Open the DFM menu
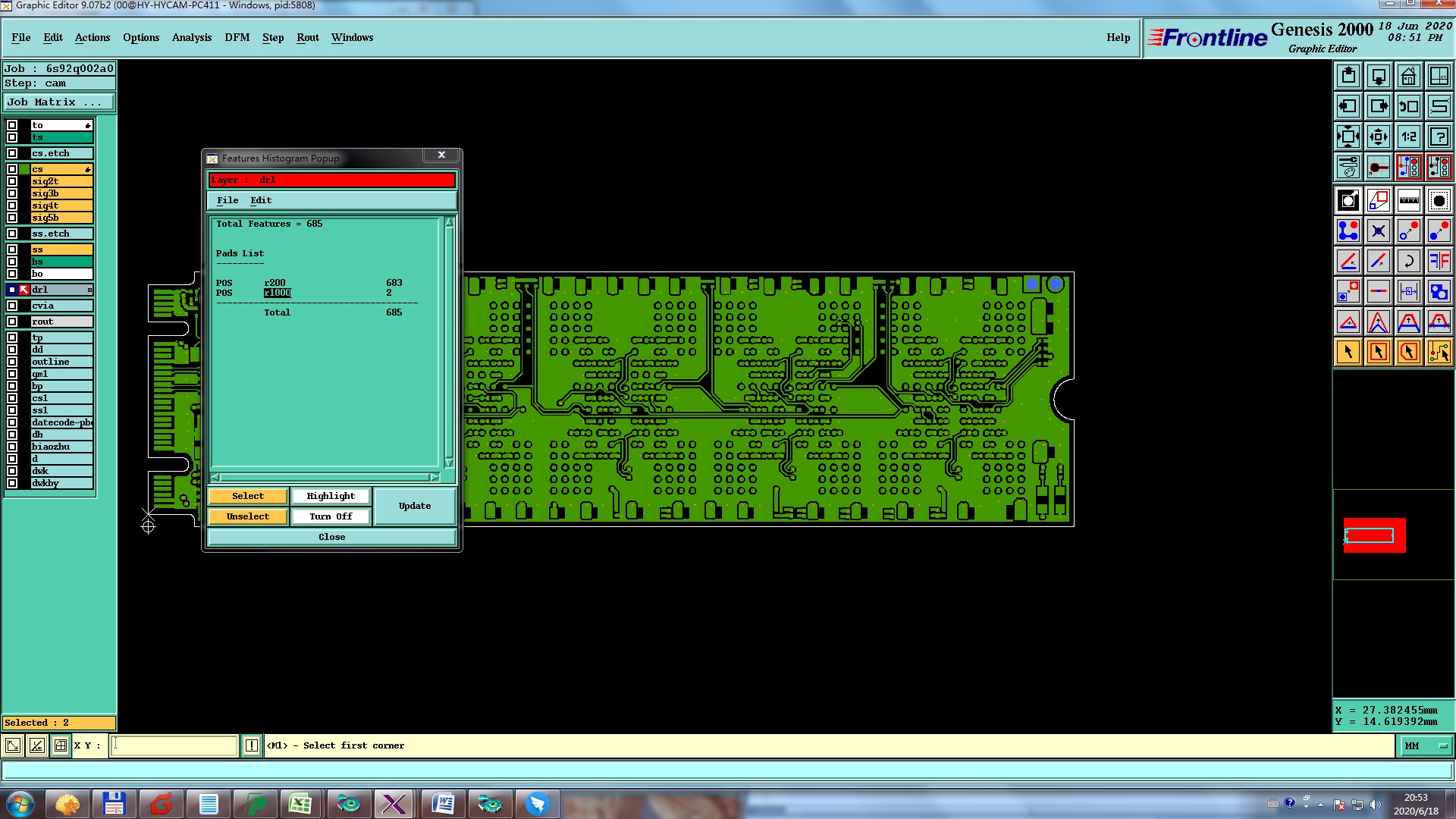The height and width of the screenshot is (819, 1456). tap(237, 37)
